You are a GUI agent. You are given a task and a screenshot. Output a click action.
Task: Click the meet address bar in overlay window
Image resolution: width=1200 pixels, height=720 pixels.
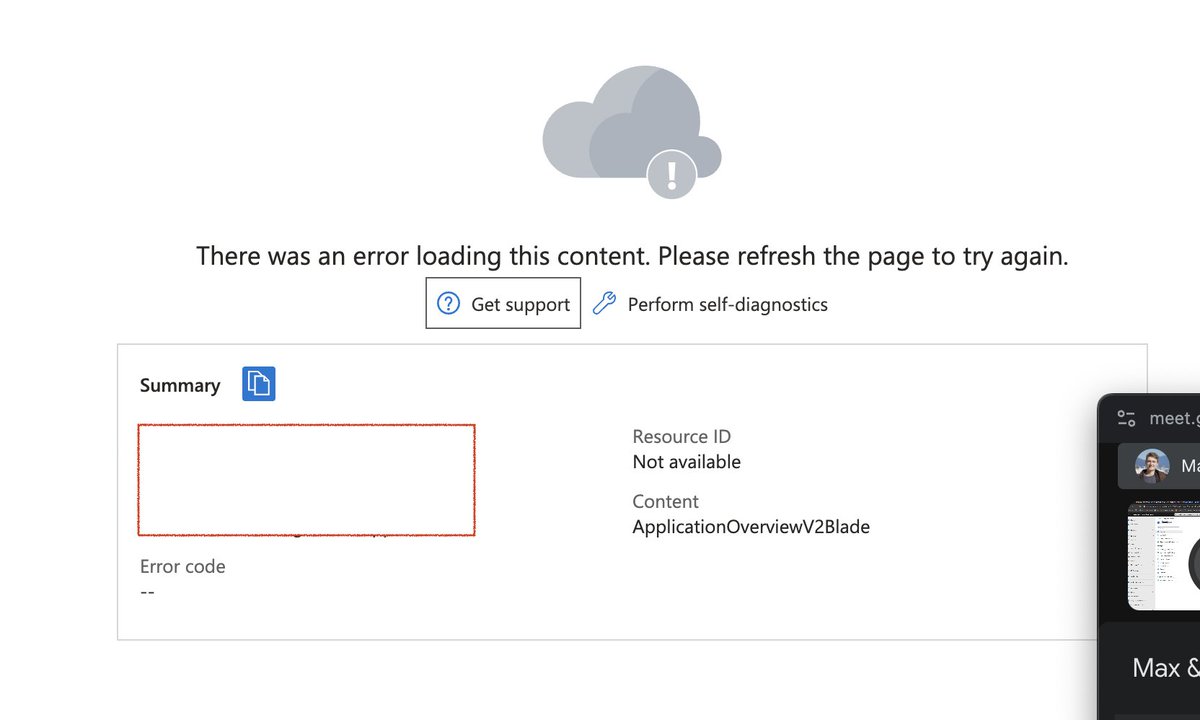(1174, 419)
